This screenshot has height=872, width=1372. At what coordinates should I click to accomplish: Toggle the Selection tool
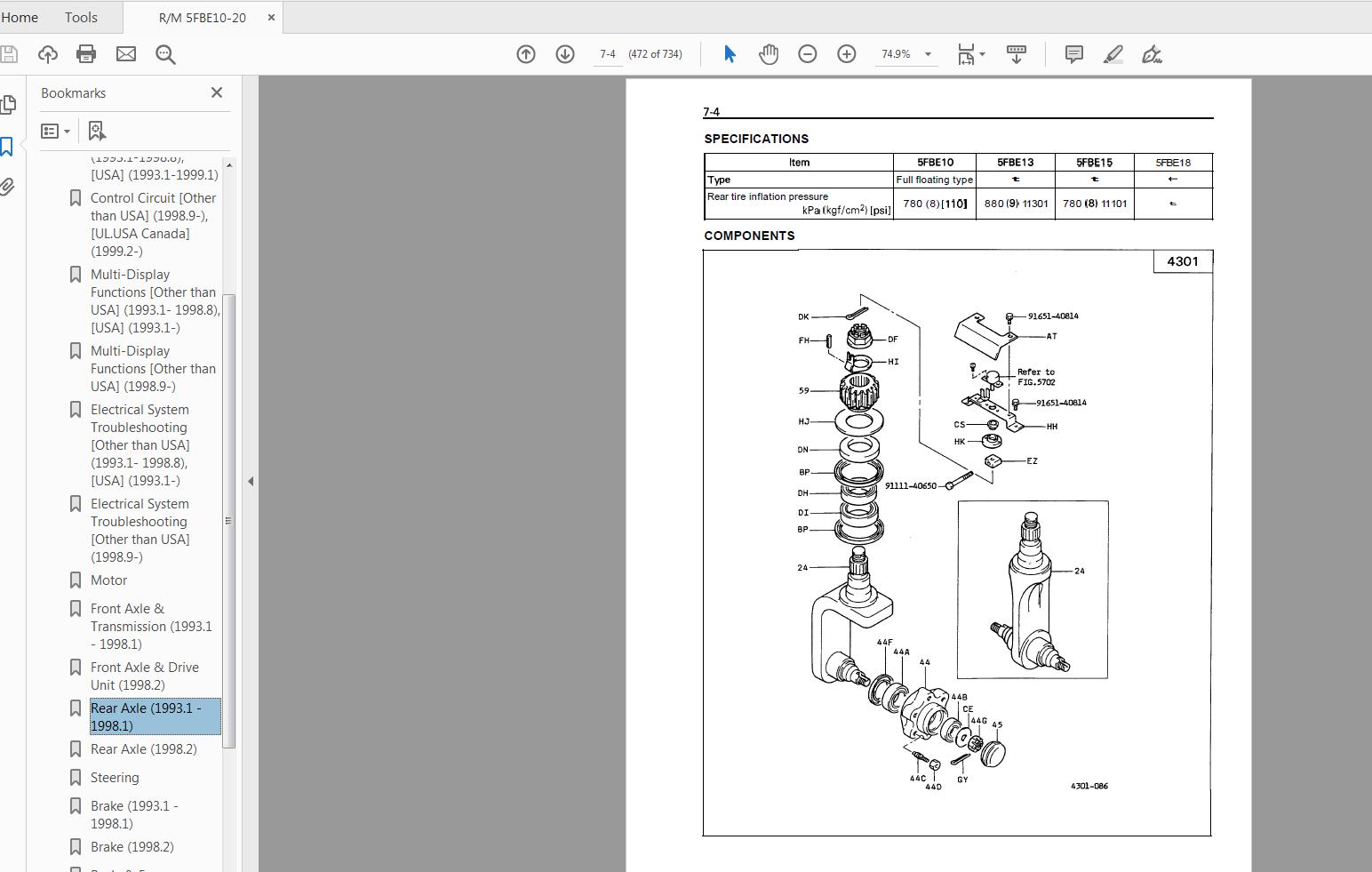(x=729, y=54)
